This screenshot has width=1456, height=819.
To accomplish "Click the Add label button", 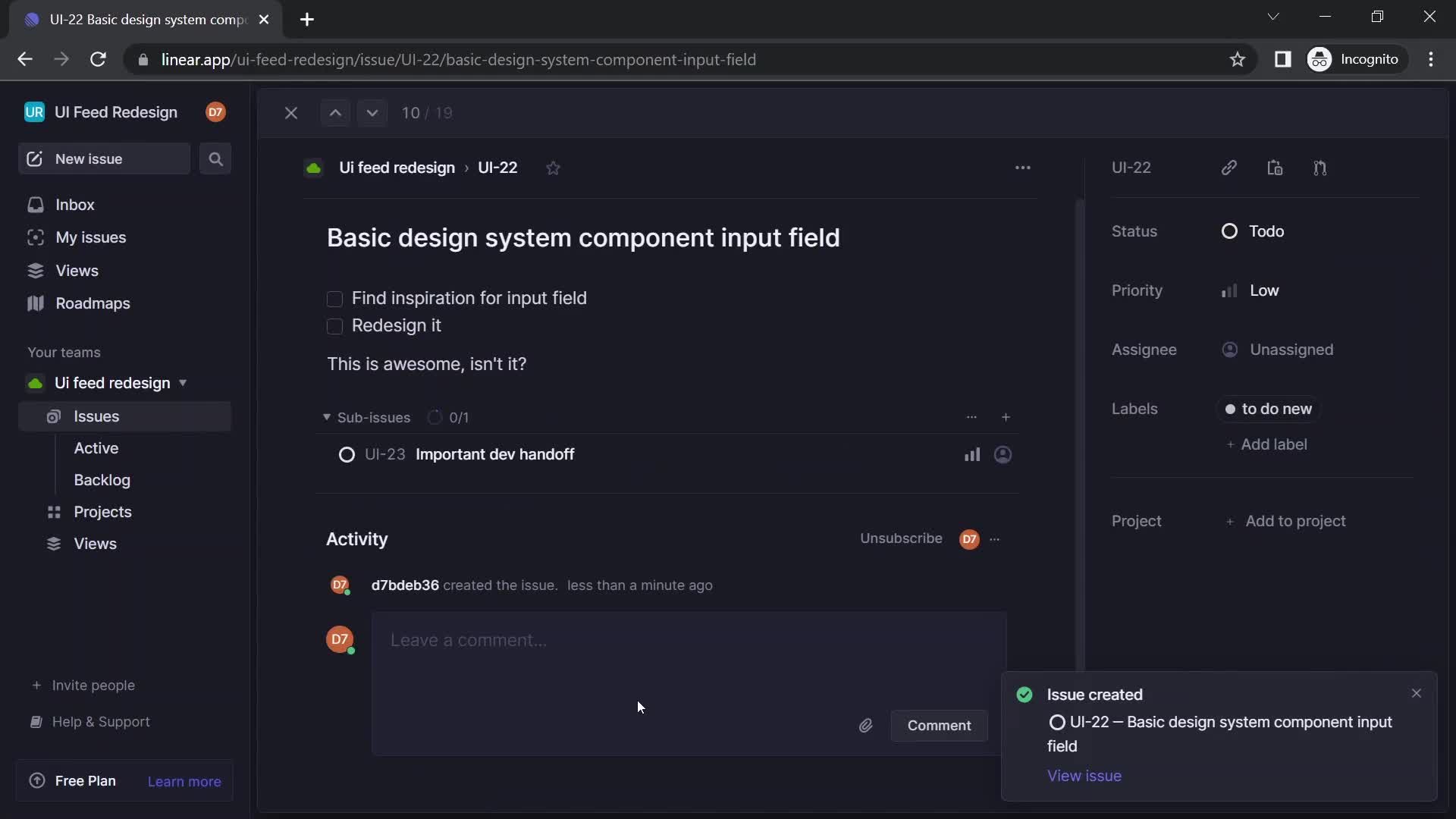I will point(1265,444).
